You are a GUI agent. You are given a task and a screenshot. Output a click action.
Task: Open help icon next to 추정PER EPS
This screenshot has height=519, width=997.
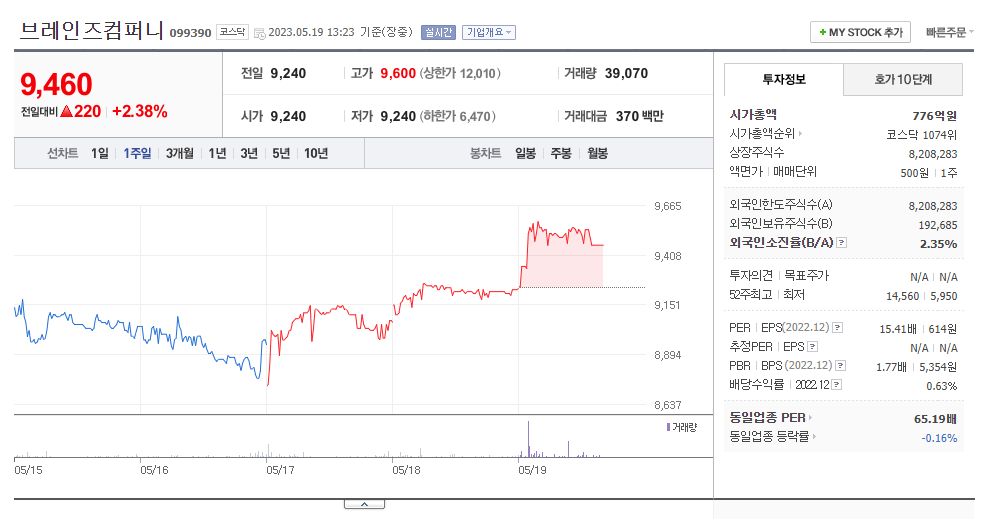(x=813, y=347)
